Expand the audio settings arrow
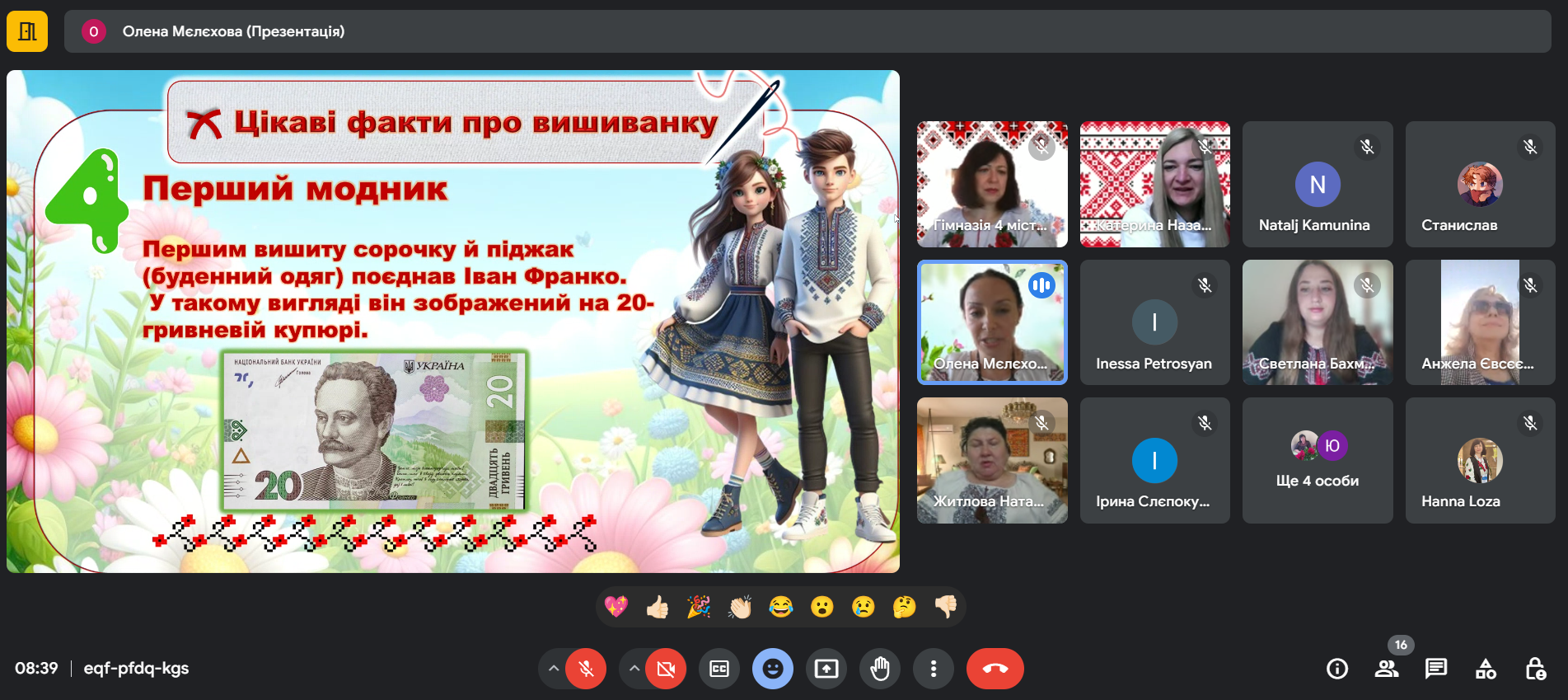The width and height of the screenshot is (1568, 700). click(x=554, y=669)
